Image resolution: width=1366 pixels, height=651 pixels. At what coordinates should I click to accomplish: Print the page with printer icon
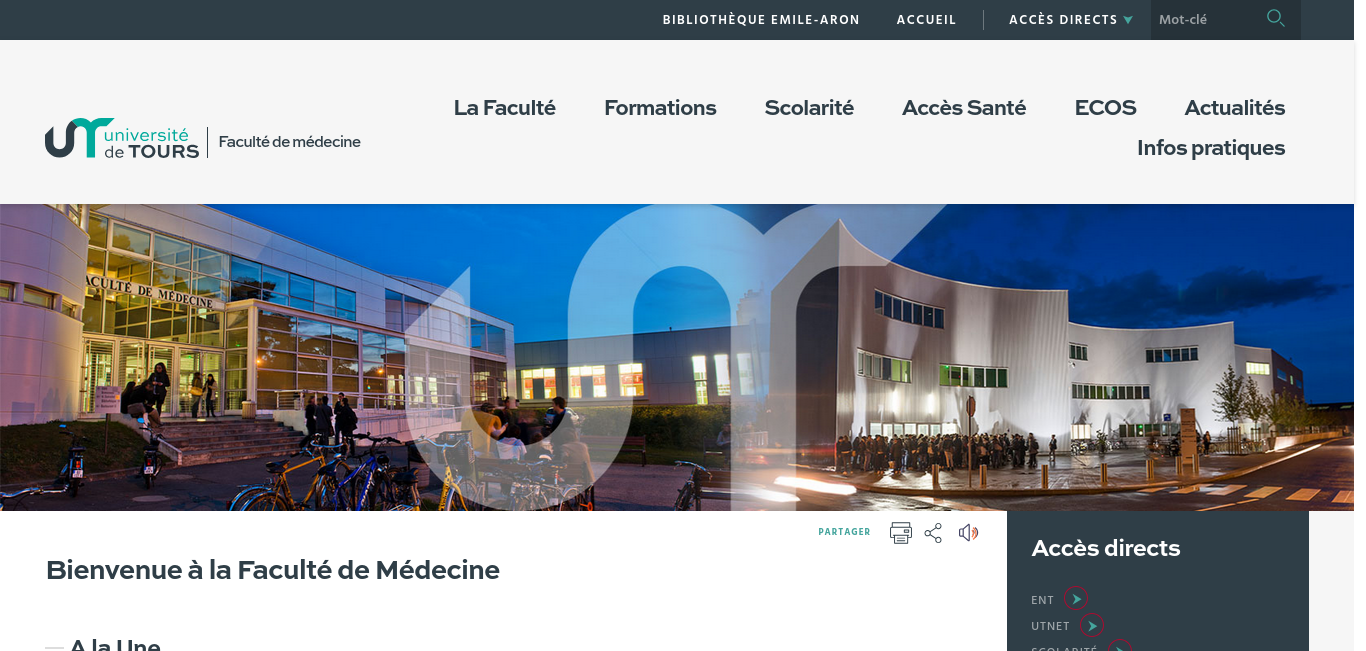point(901,533)
